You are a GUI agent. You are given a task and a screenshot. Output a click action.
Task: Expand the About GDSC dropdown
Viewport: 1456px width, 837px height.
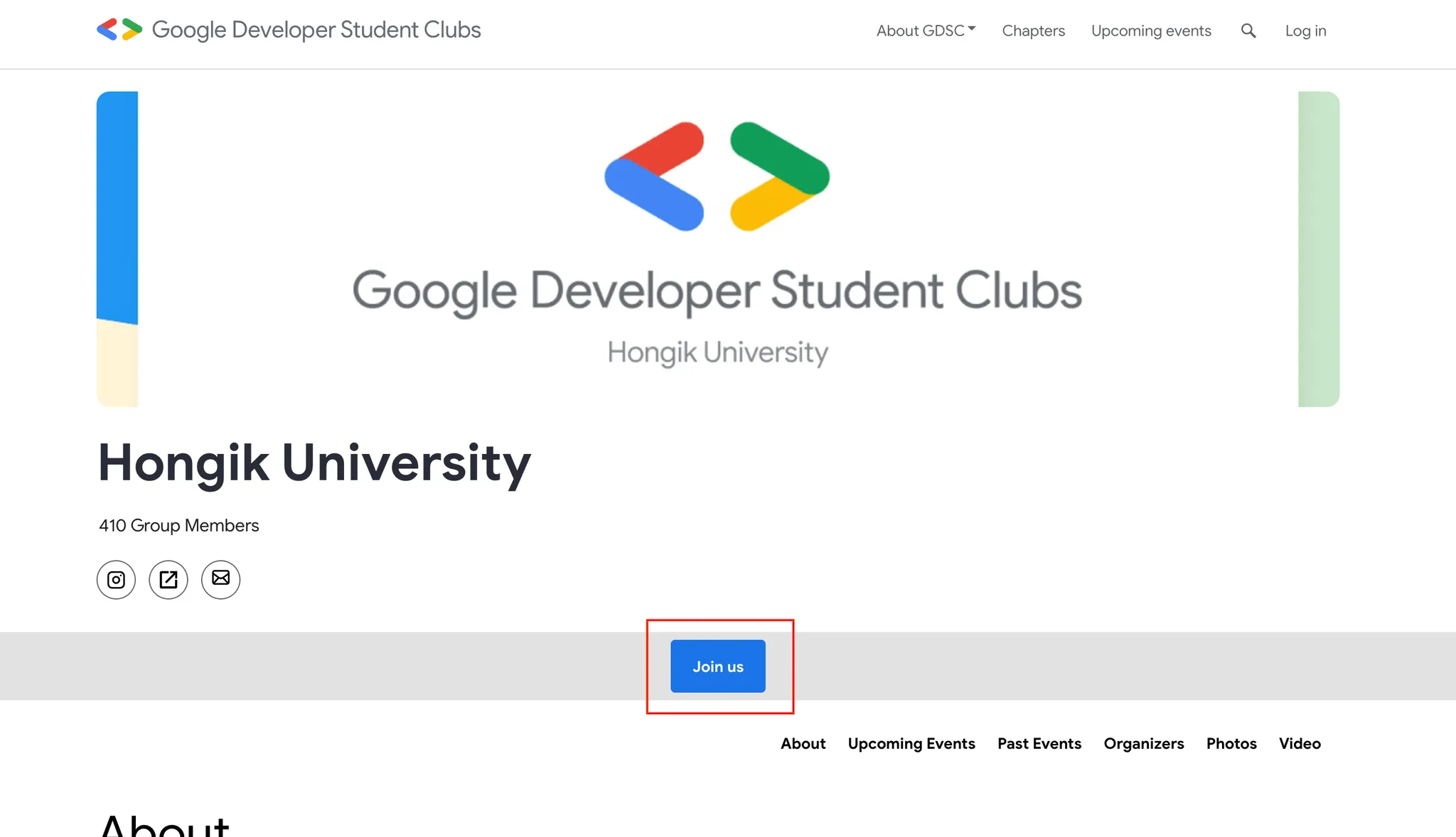coord(926,31)
